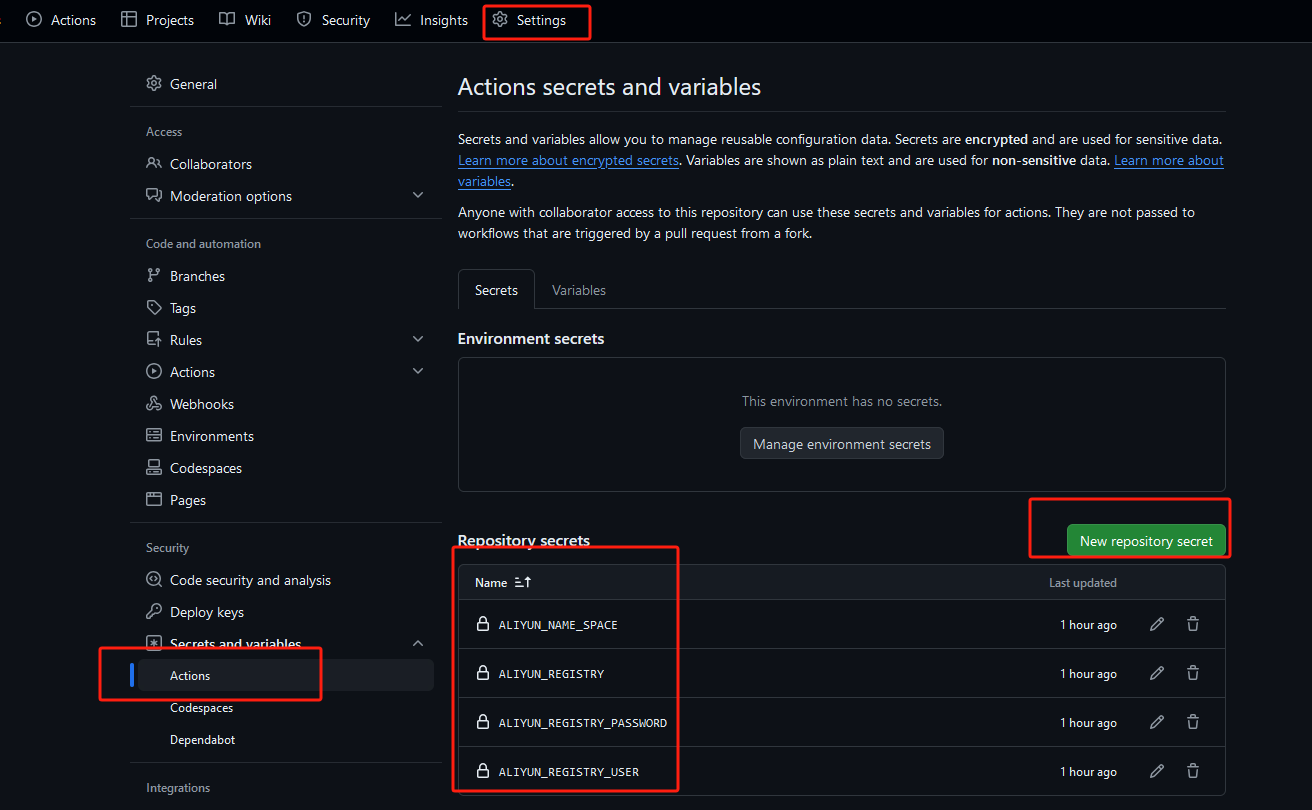1312x810 pixels.
Task: Click the rules icon beside Rules
Action: pyautogui.click(x=154, y=340)
